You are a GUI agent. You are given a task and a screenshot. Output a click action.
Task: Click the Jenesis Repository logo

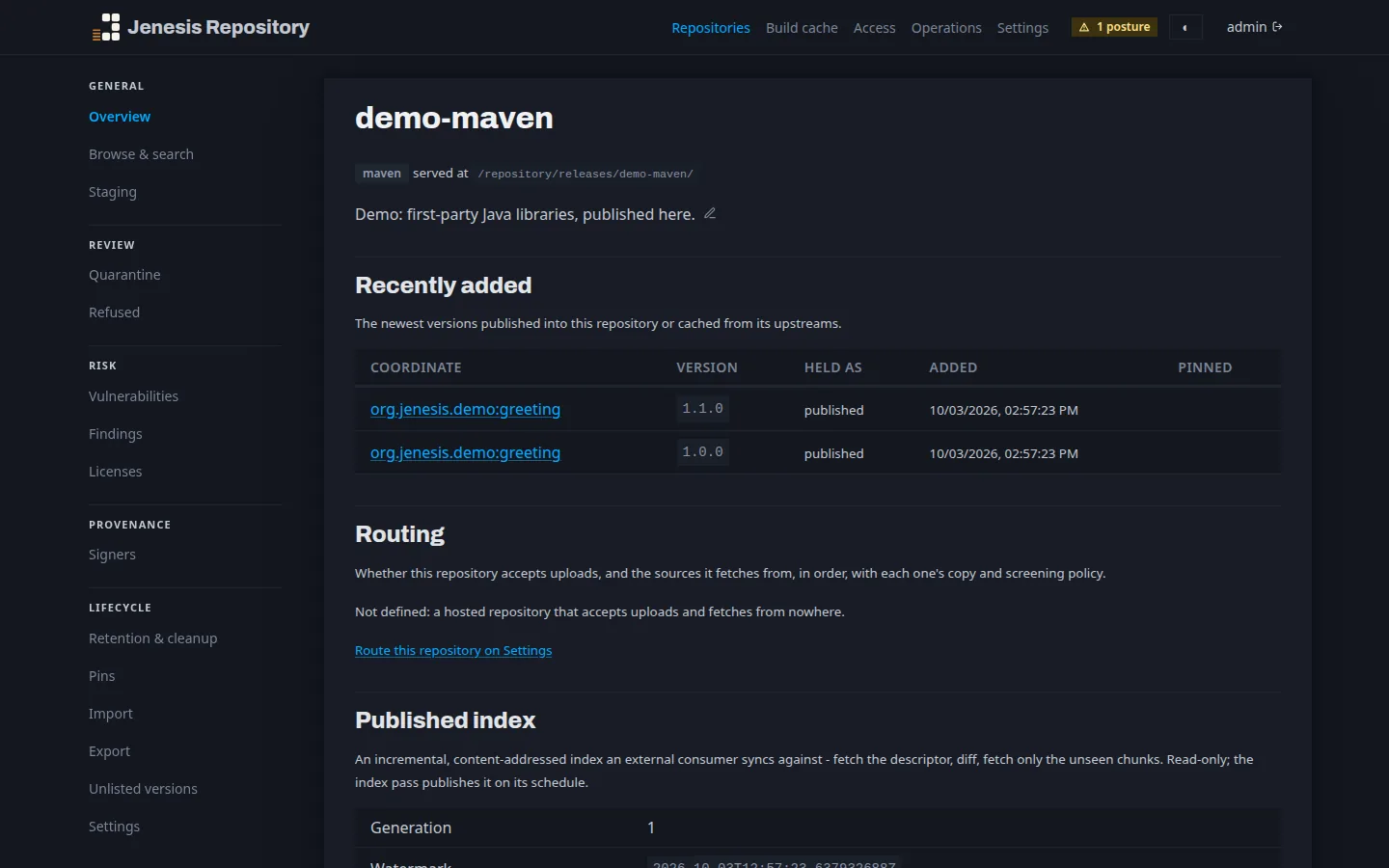coord(201,27)
